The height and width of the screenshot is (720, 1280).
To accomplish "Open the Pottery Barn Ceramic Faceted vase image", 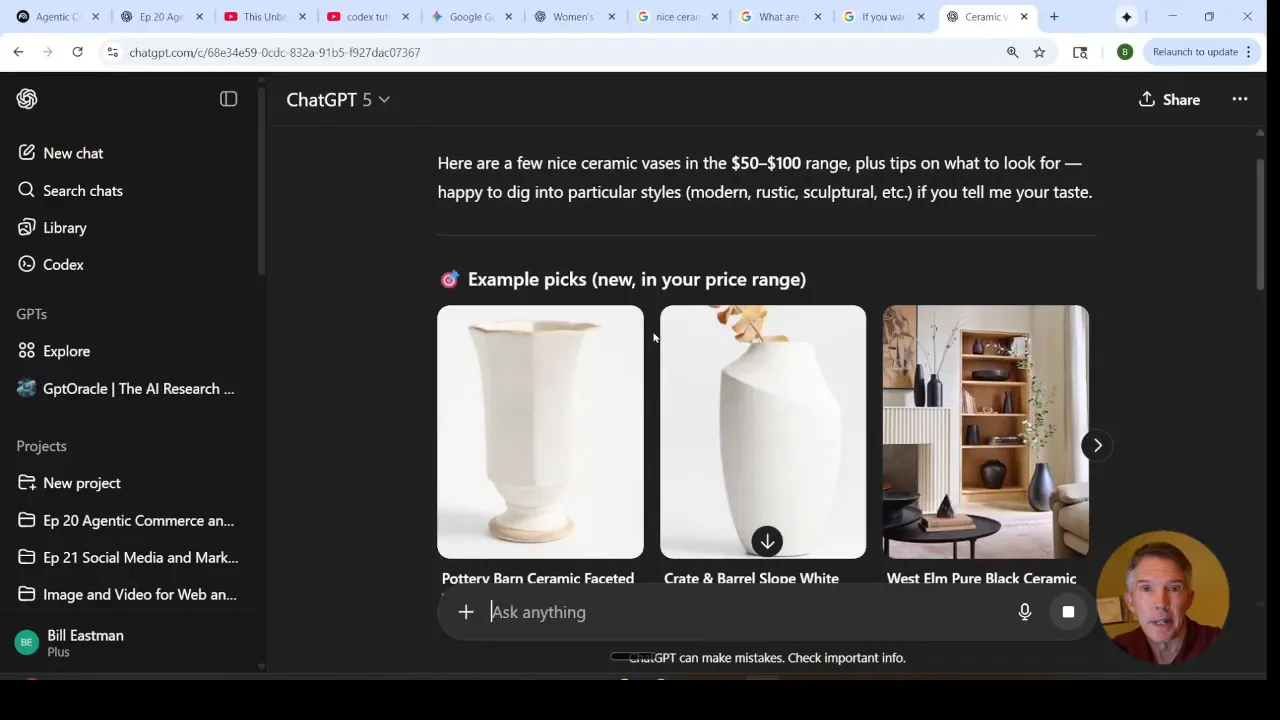I will pos(540,432).
